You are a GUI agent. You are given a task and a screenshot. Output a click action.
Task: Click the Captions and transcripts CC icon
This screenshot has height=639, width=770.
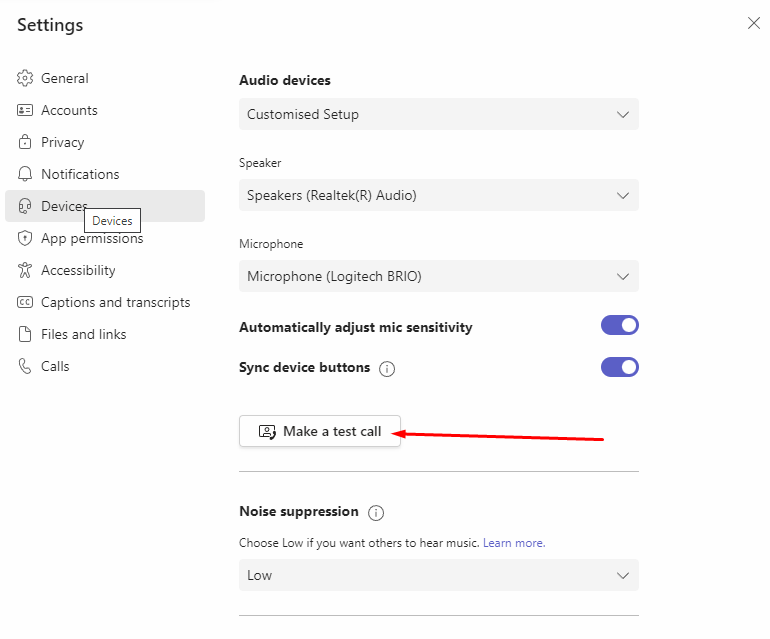[25, 302]
